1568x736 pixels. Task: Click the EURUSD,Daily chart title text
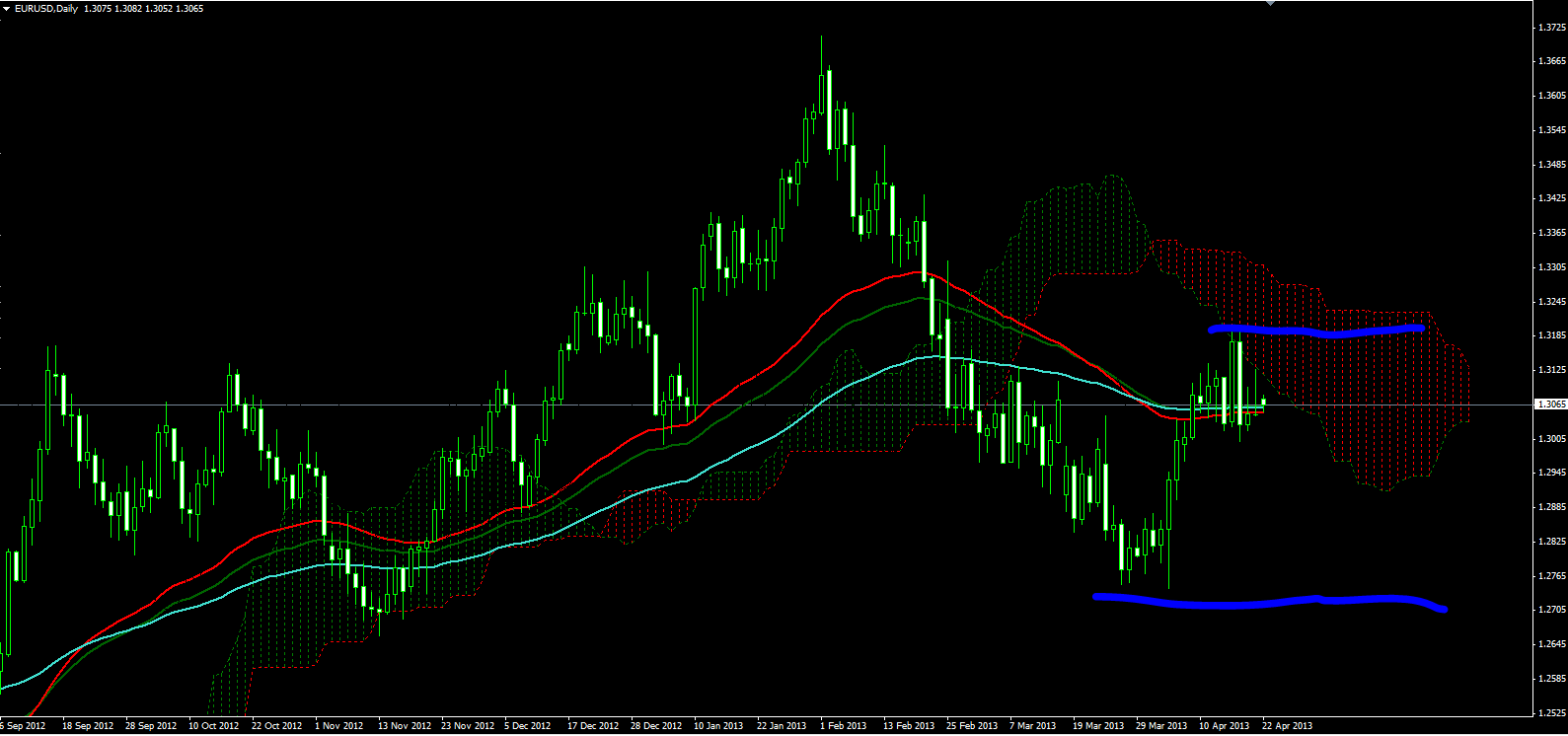tap(46, 8)
